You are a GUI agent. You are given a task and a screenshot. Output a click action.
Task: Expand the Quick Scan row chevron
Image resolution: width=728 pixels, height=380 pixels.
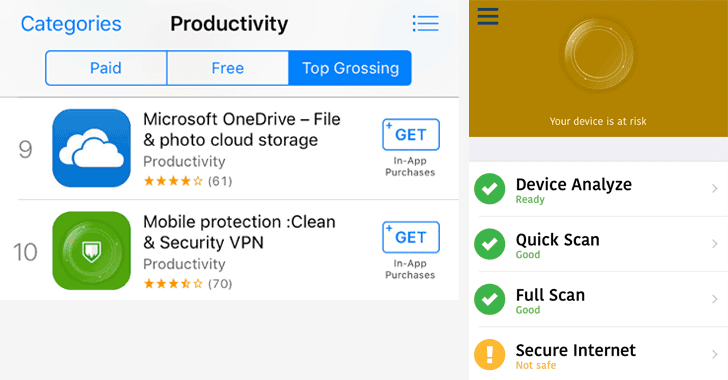(x=715, y=244)
